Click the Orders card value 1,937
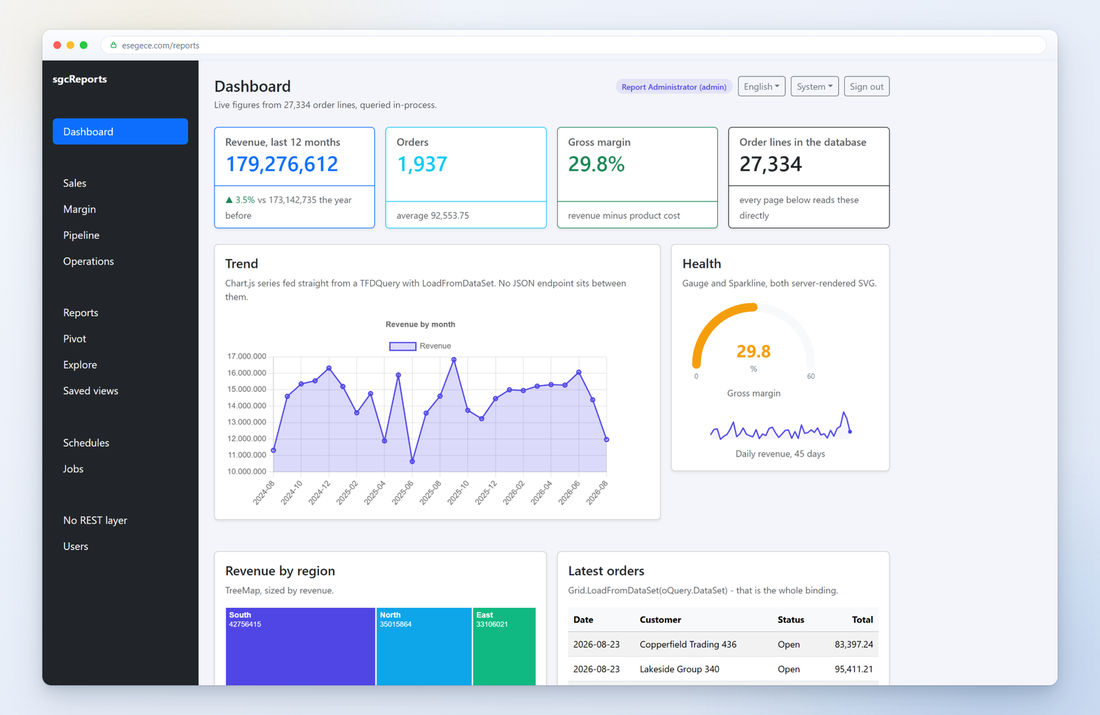The width and height of the screenshot is (1100, 715). coord(422,164)
